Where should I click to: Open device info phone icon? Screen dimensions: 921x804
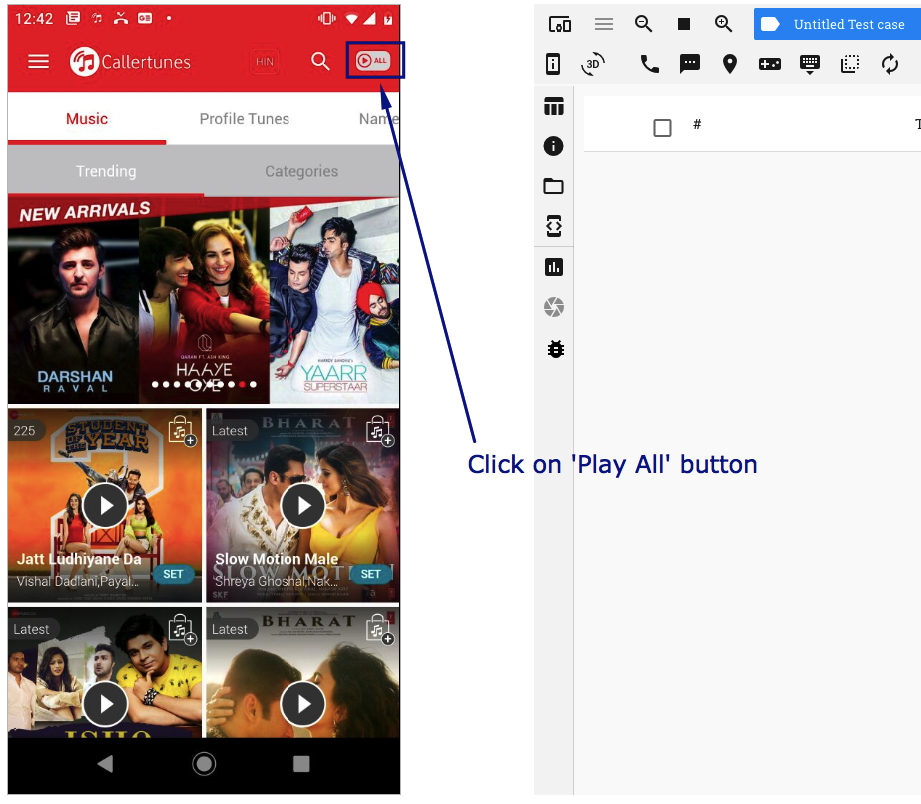553,64
